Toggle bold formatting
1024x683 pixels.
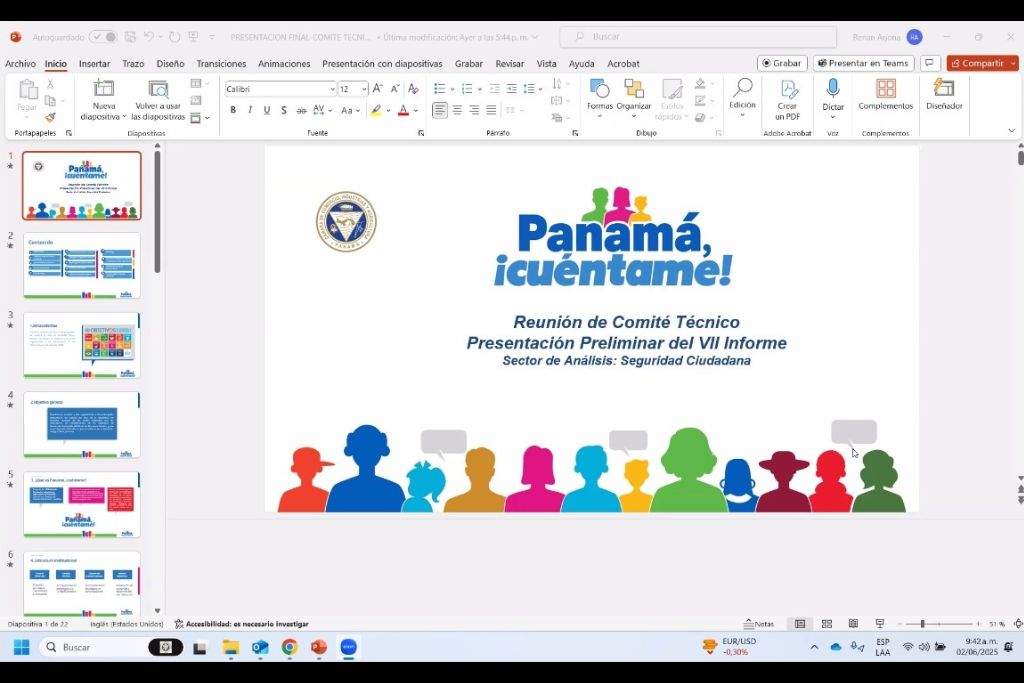tap(233, 110)
